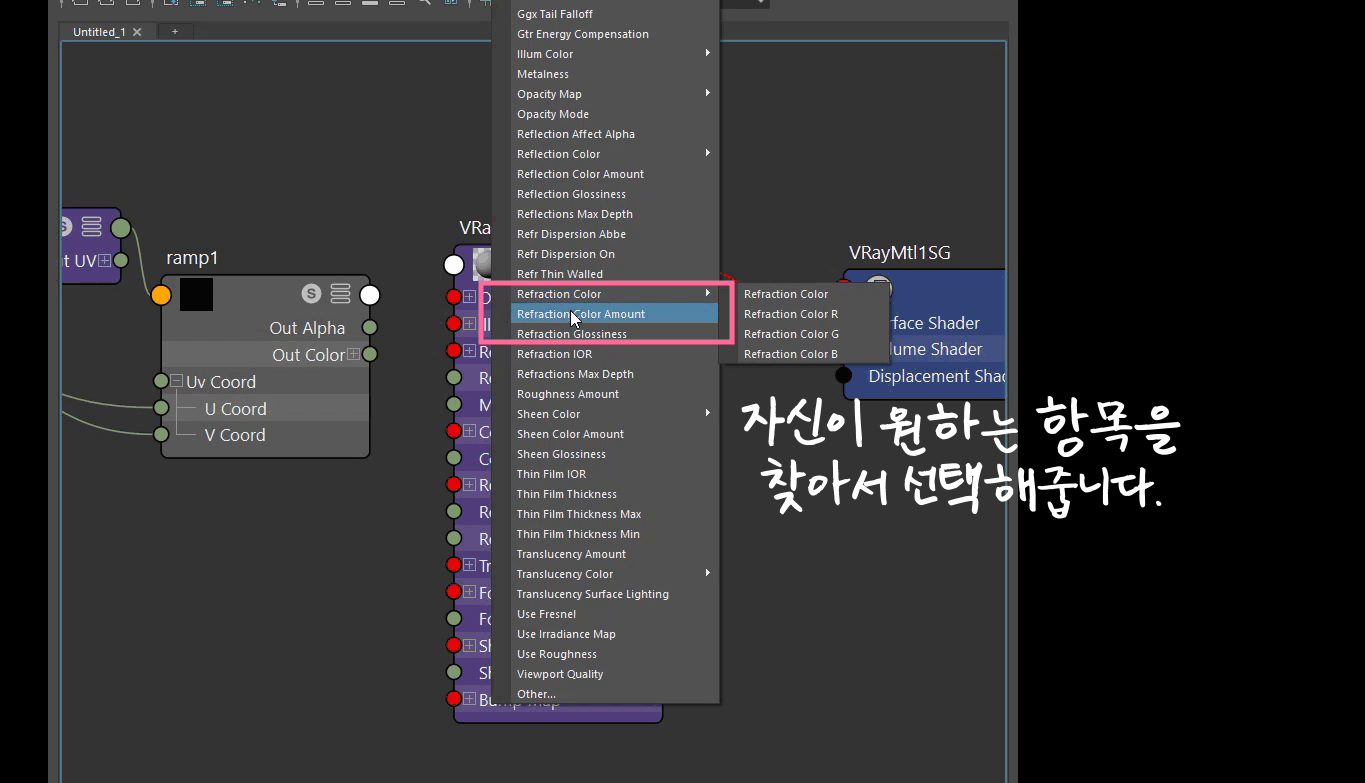Click leftmost purple node's large output port

pyautogui.click(x=121, y=228)
